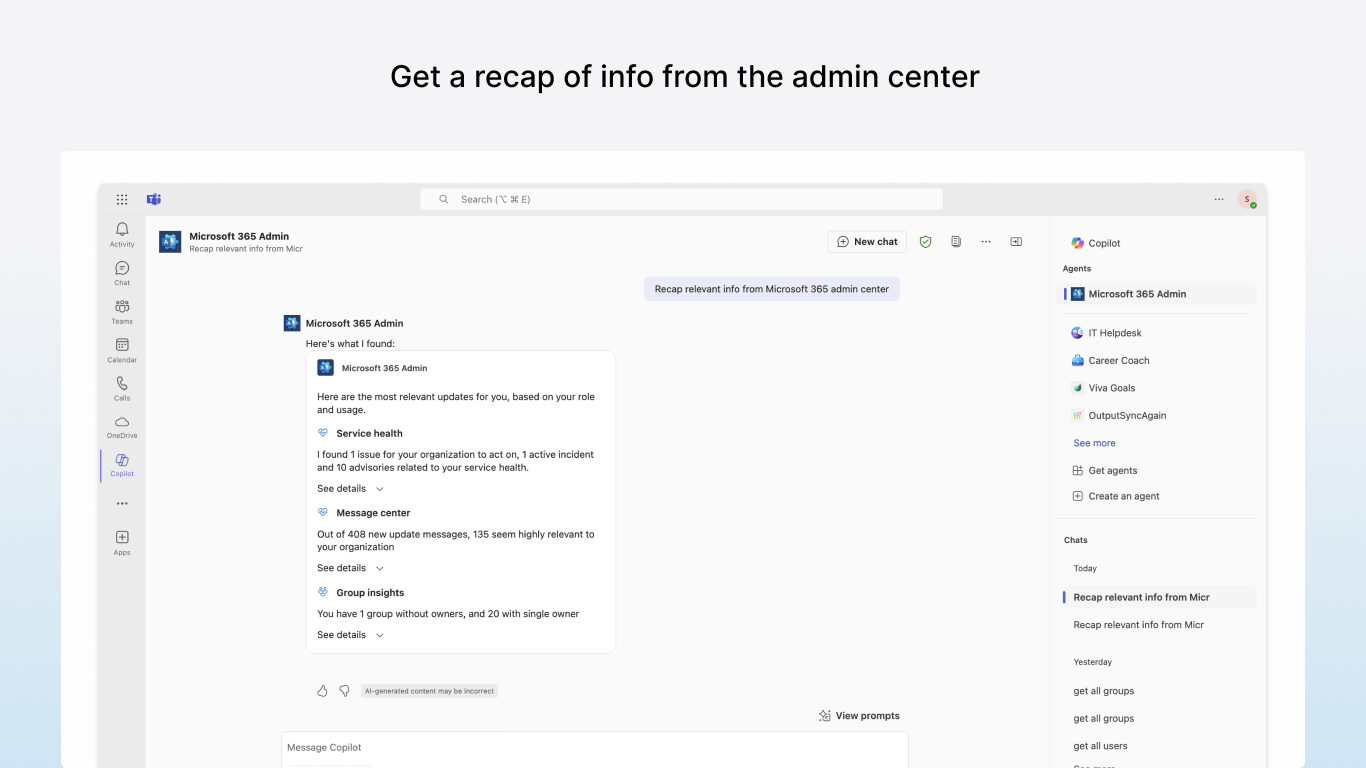Open the Calls app
The image size is (1366, 768).
[122, 388]
